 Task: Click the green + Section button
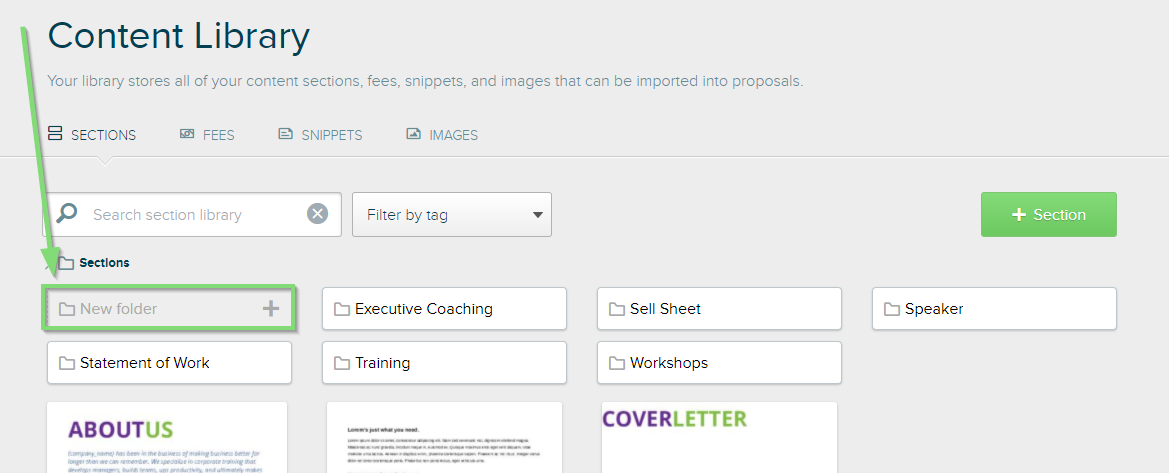pyautogui.click(x=1049, y=215)
